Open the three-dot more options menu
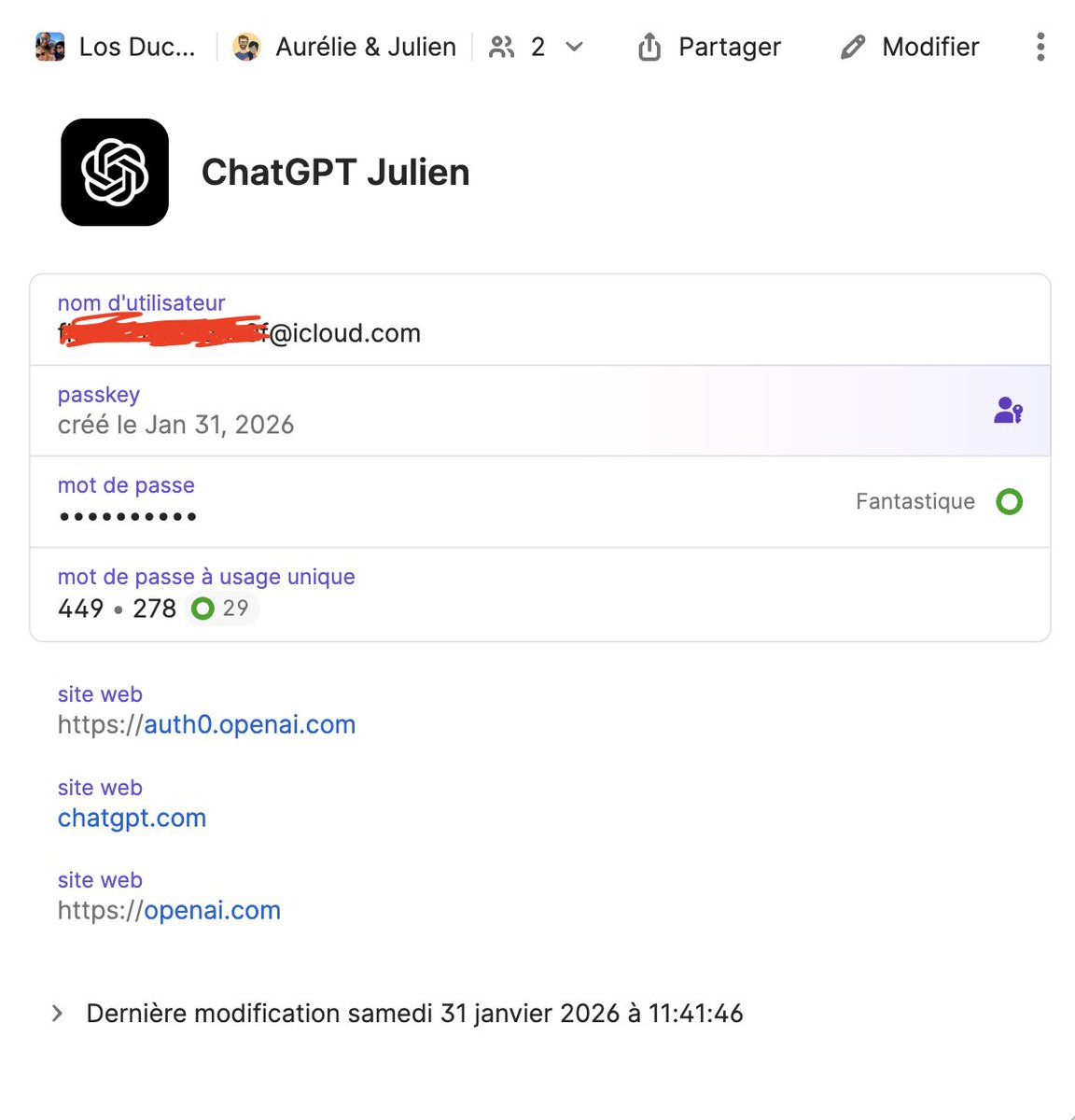1075x1120 pixels. pyautogui.click(x=1040, y=47)
